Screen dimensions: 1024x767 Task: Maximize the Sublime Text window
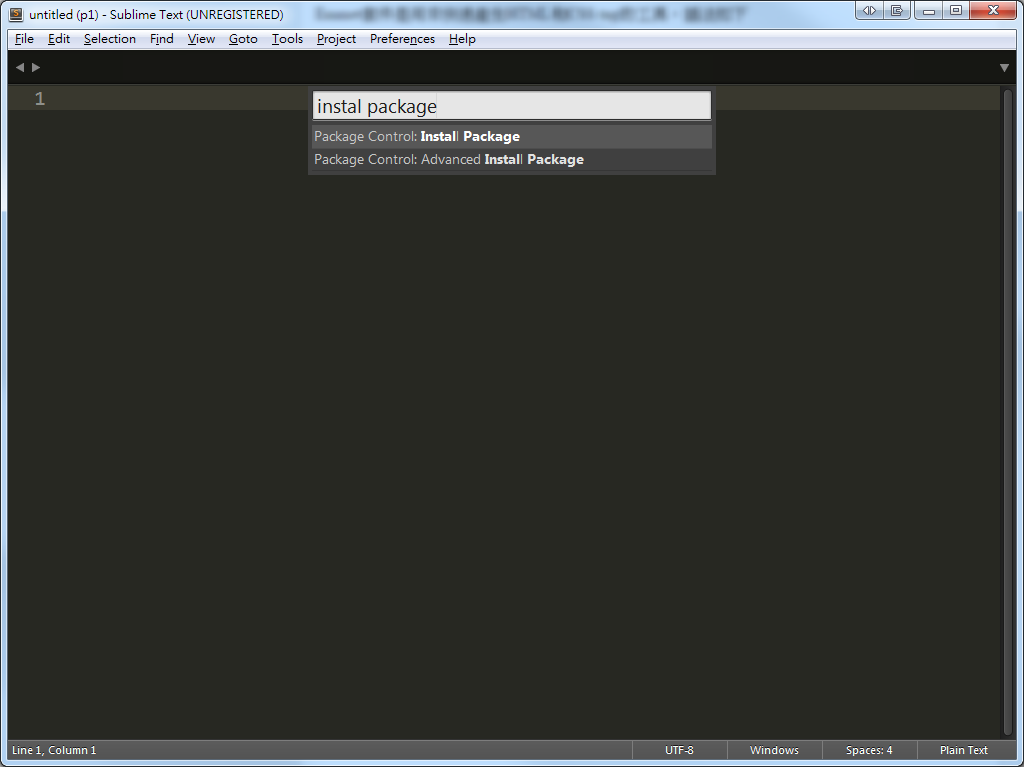(x=956, y=10)
